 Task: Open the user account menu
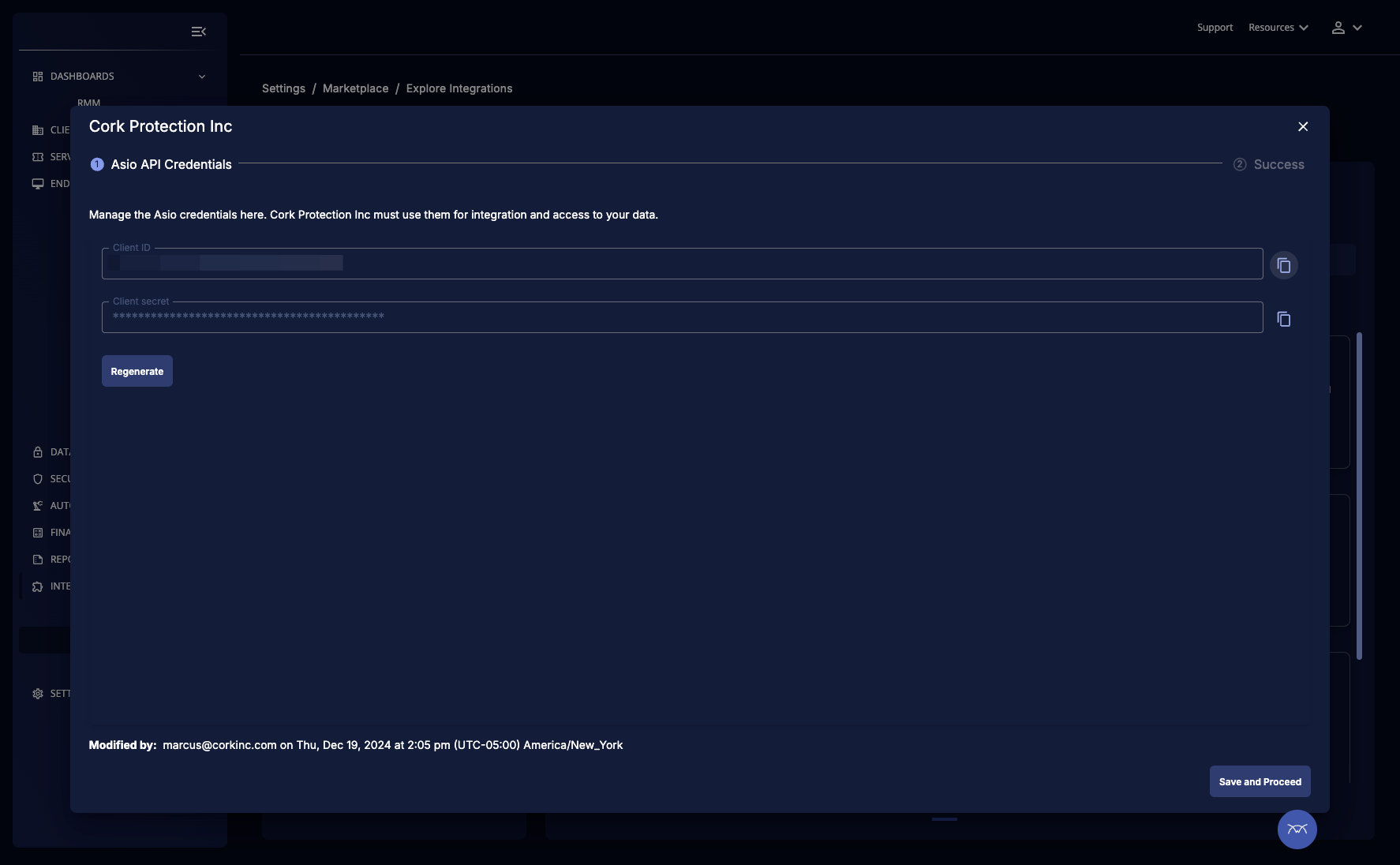tap(1346, 28)
